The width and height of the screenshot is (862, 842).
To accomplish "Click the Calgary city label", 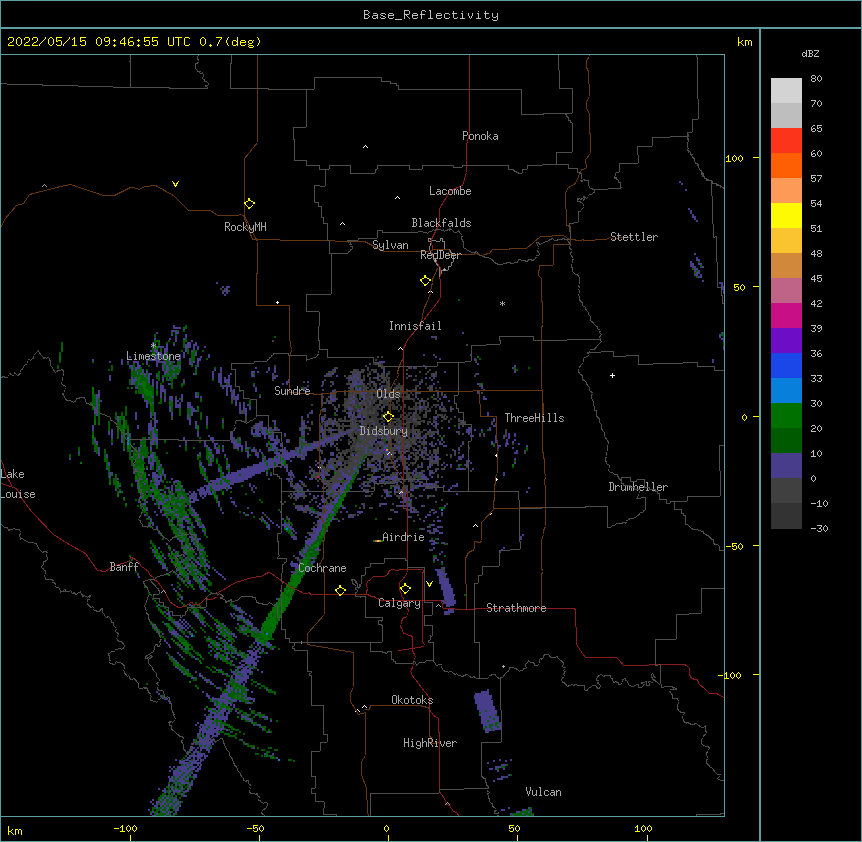I will tap(399, 603).
